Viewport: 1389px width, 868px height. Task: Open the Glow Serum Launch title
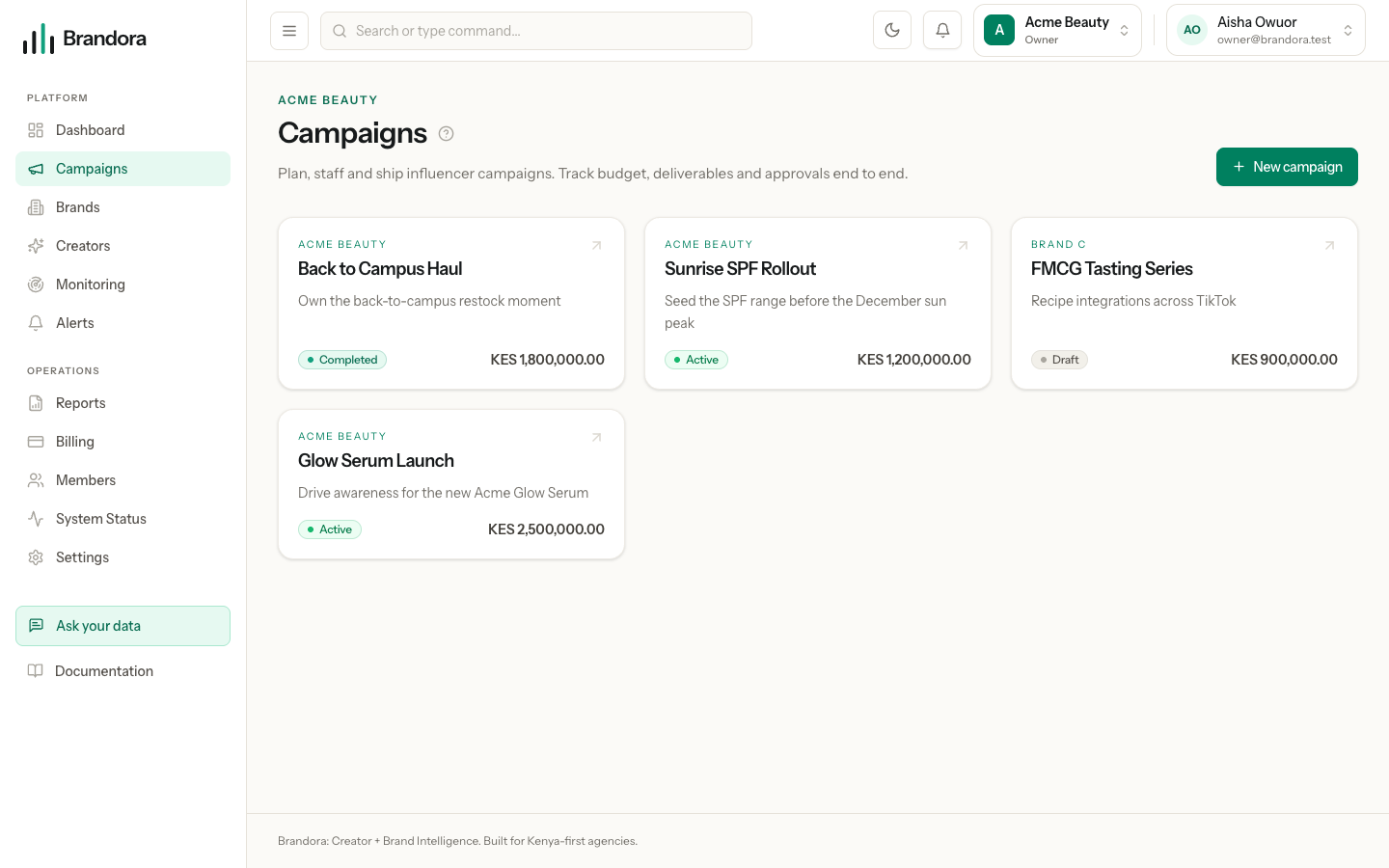[376, 461]
